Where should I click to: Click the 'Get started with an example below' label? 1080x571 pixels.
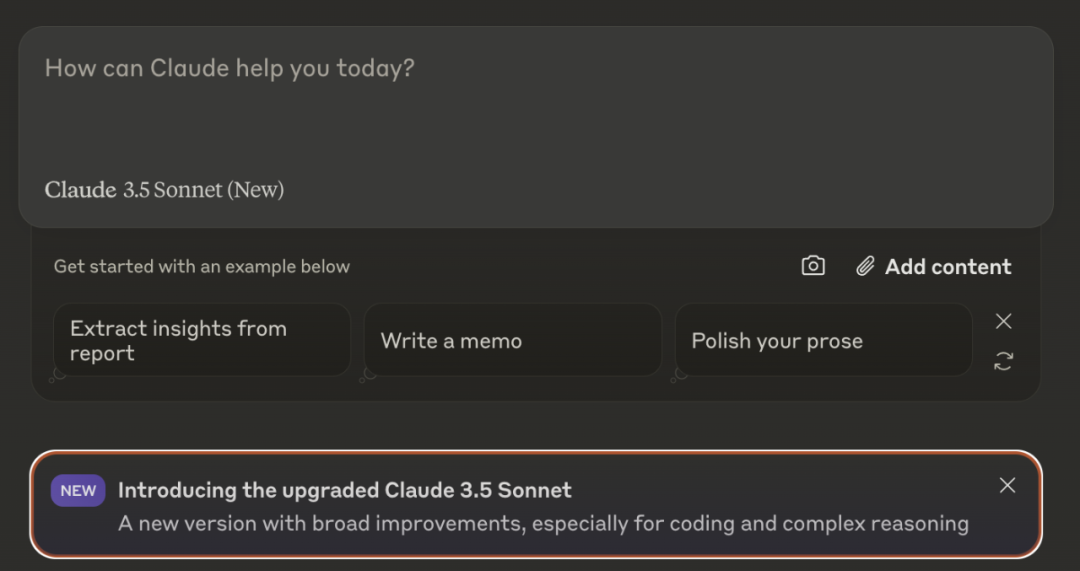[201, 266]
